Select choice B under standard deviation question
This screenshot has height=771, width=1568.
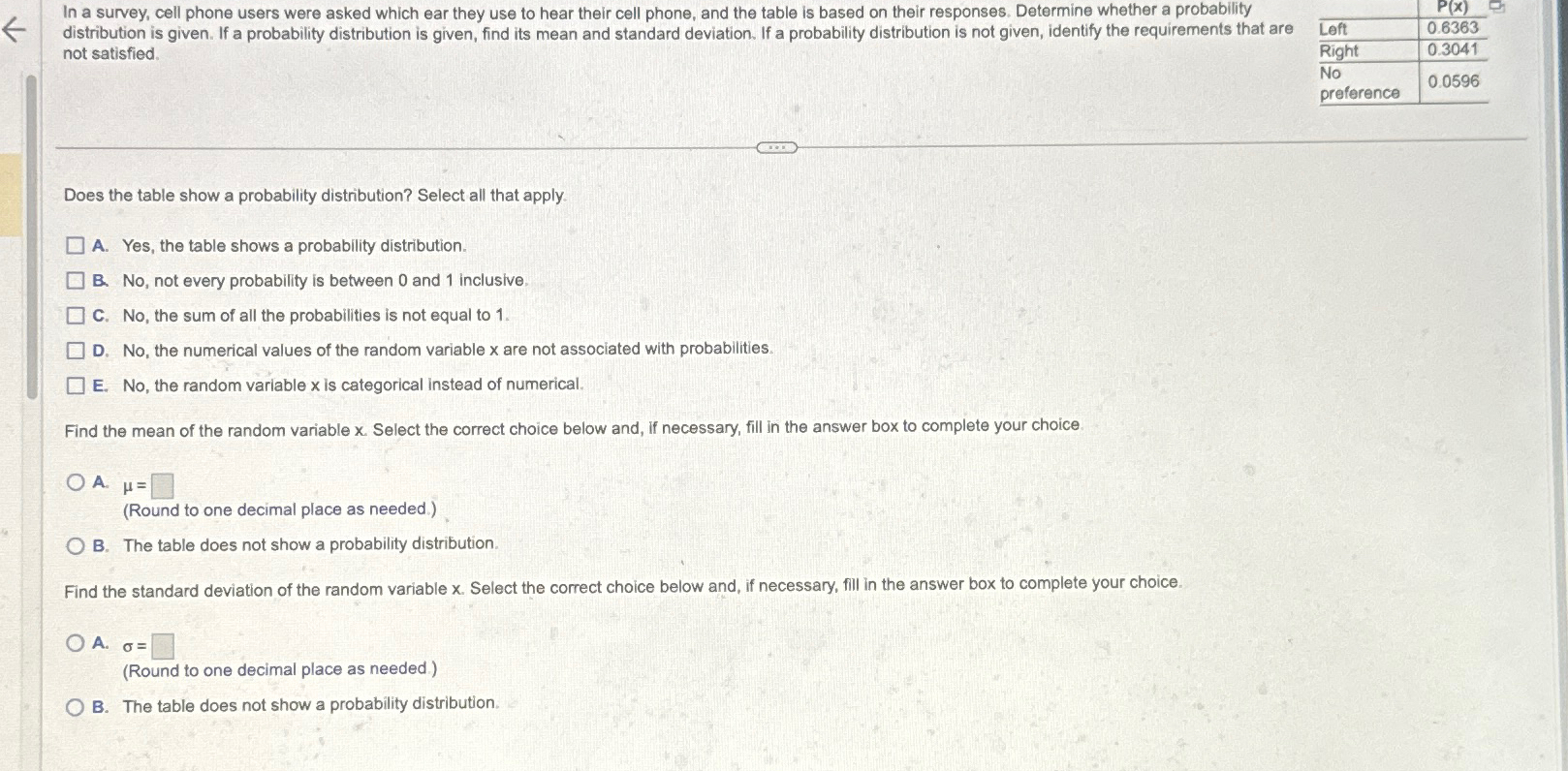click(76, 705)
